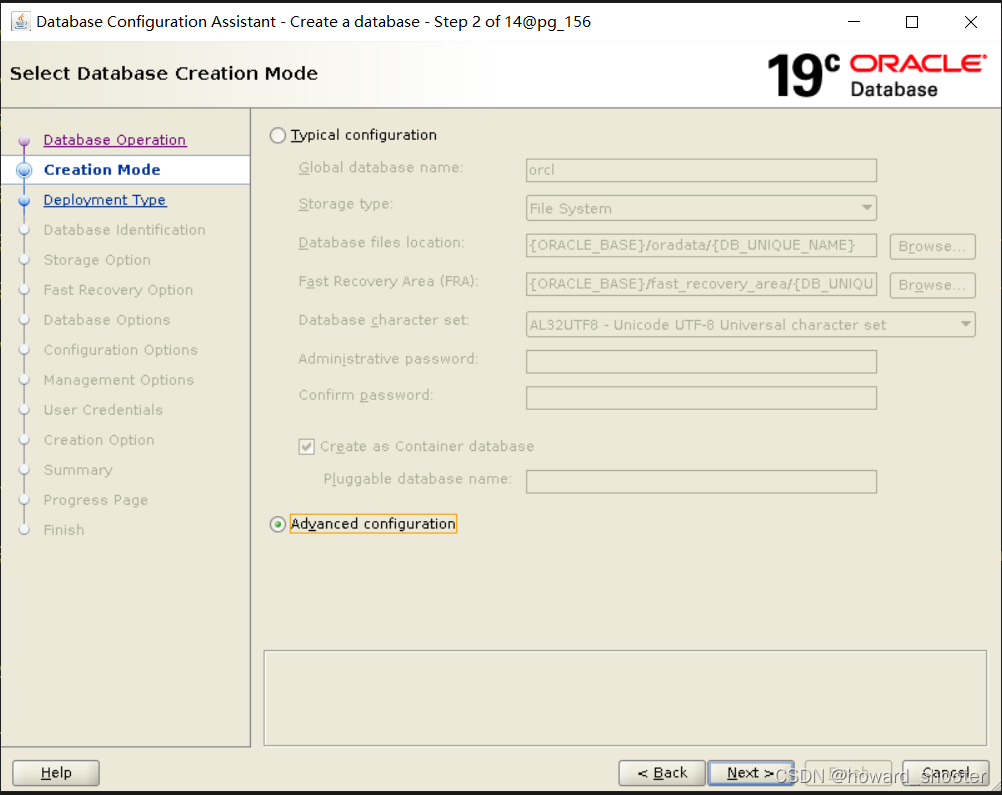Click the Database Identification step
The height and width of the screenshot is (795, 1002).
point(125,230)
